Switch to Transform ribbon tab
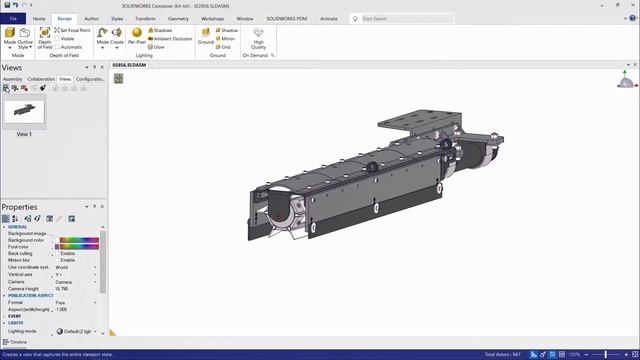The height and width of the screenshot is (360, 640). tap(145, 19)
